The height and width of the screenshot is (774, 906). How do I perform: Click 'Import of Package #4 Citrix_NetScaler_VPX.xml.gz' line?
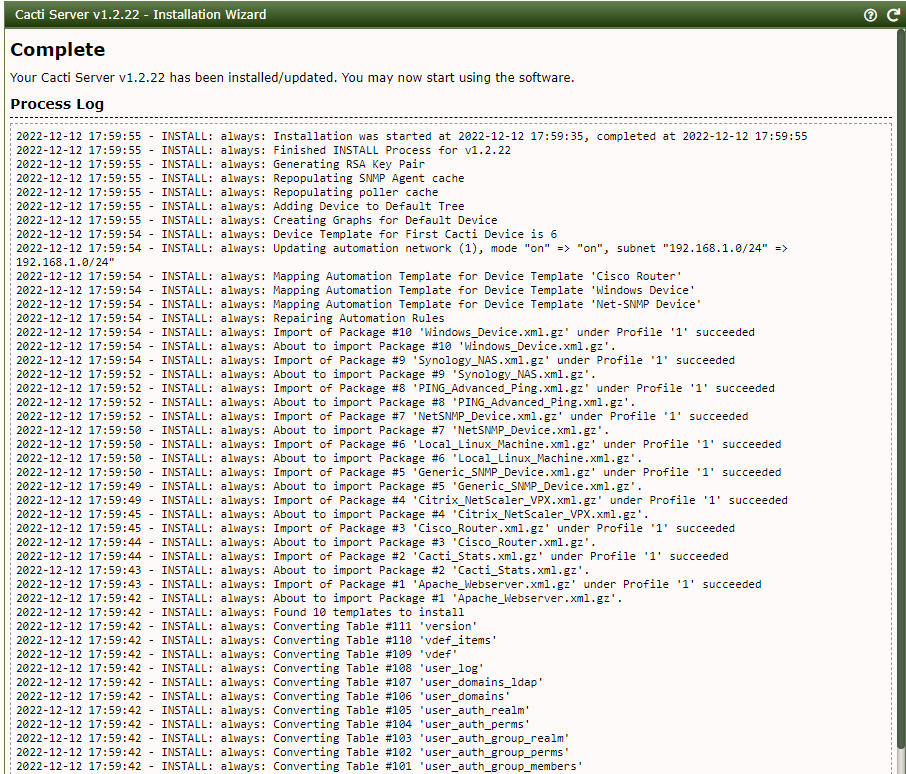[402, 500]
